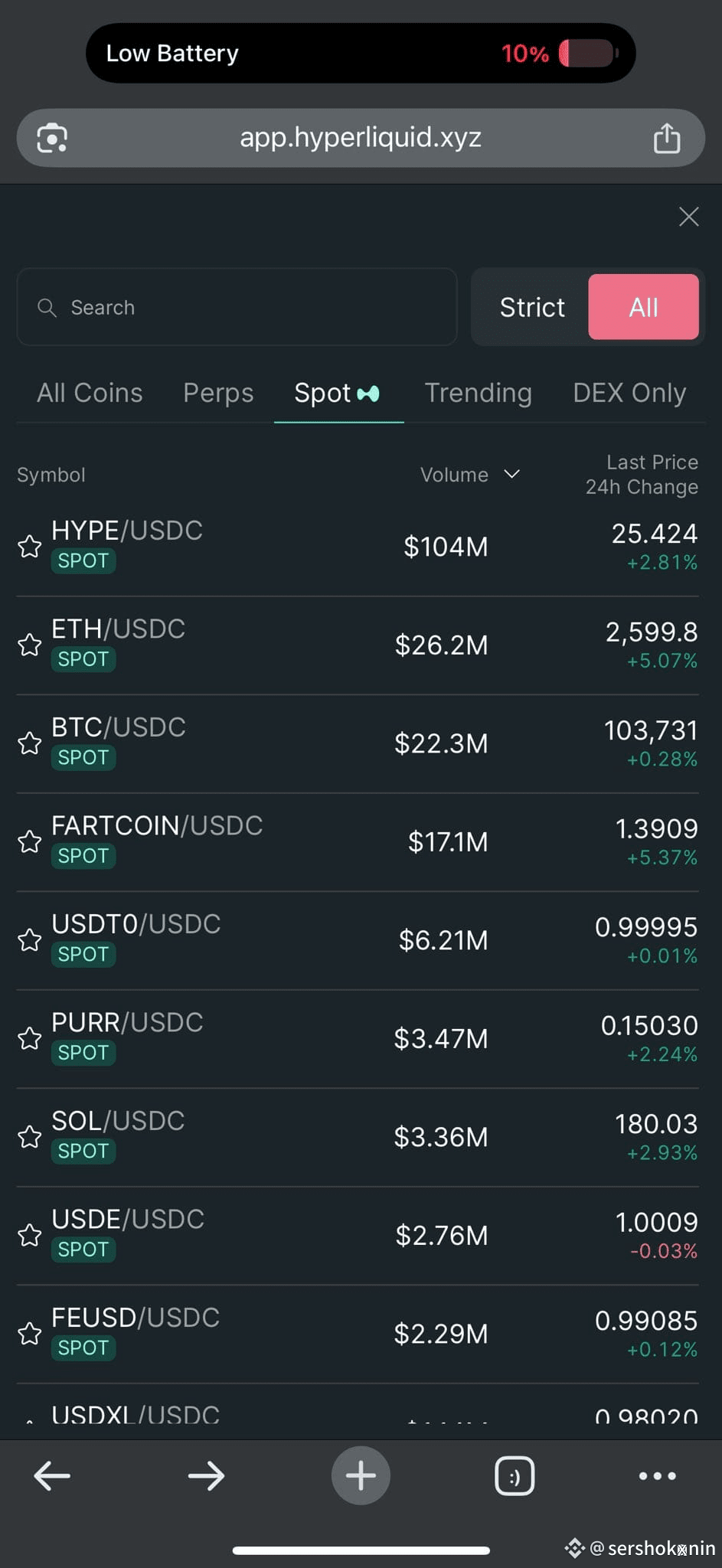Select the Strict filter button
Screen dimensions: 722x1568
tap(532, 307)
